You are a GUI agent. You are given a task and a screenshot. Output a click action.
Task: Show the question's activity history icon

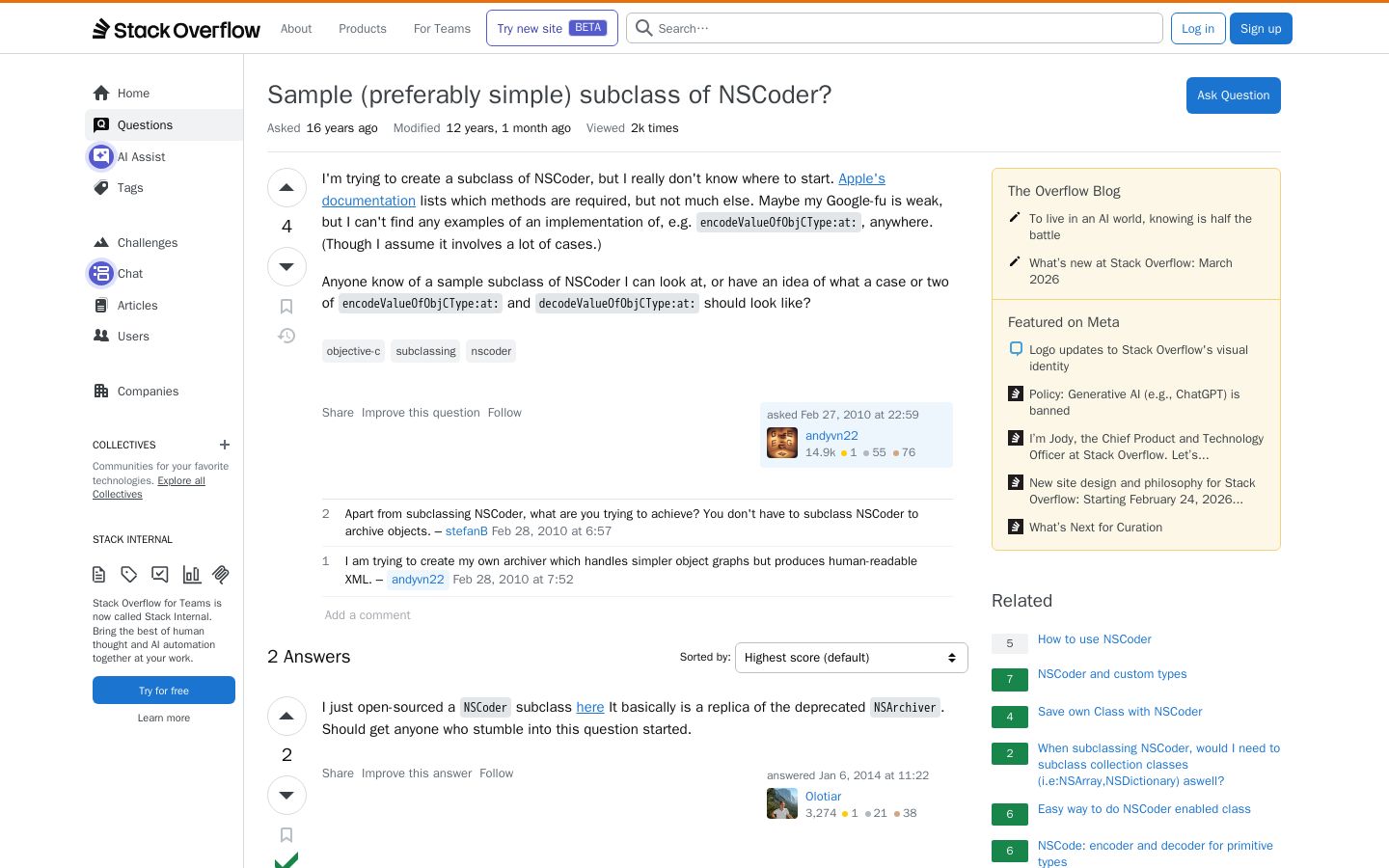coord(286,336)
